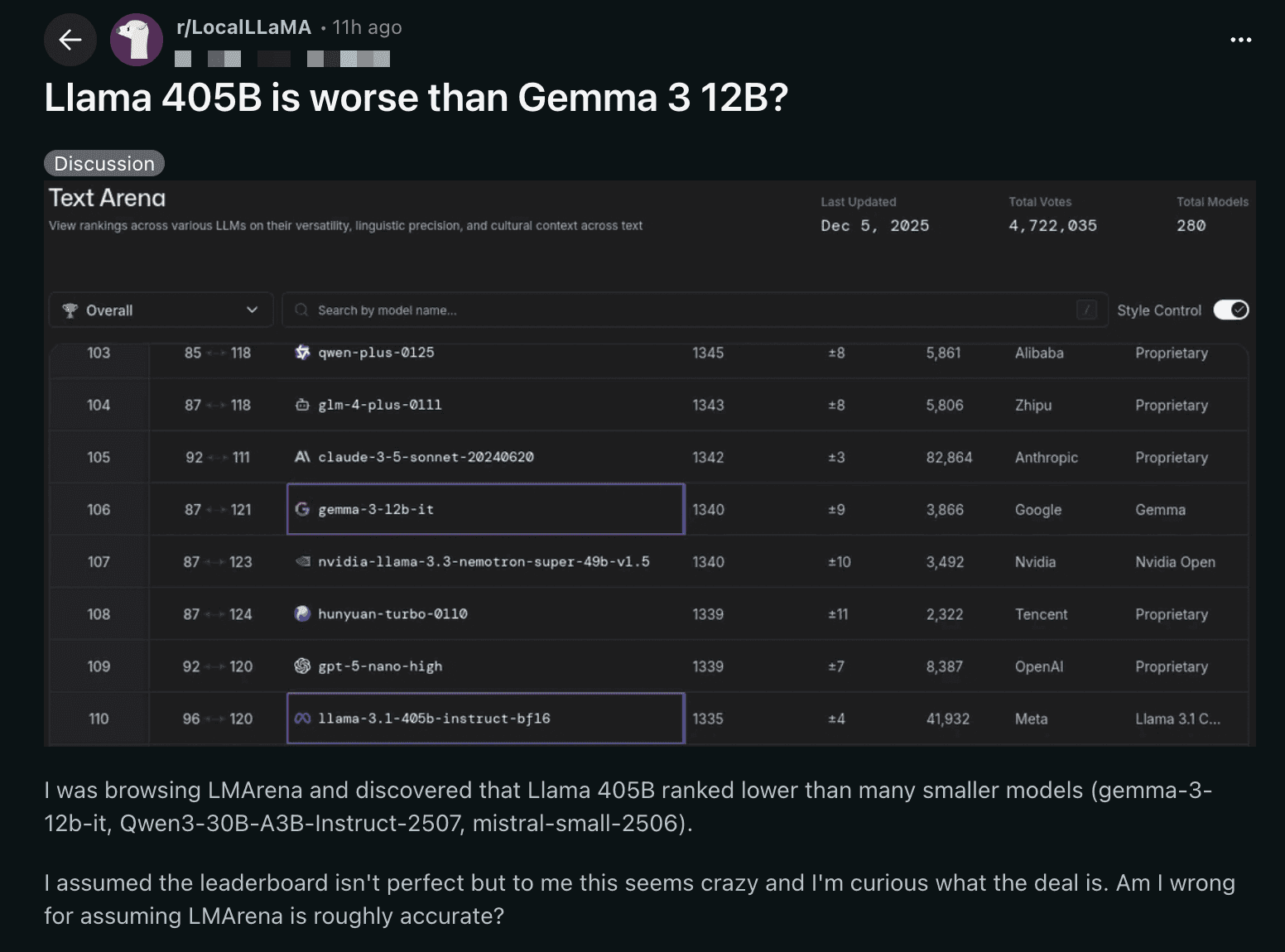Open the r/LocalLLaMA subreddit link
The width and height of the screenshot is (1285, 952).
pos(243,27)
